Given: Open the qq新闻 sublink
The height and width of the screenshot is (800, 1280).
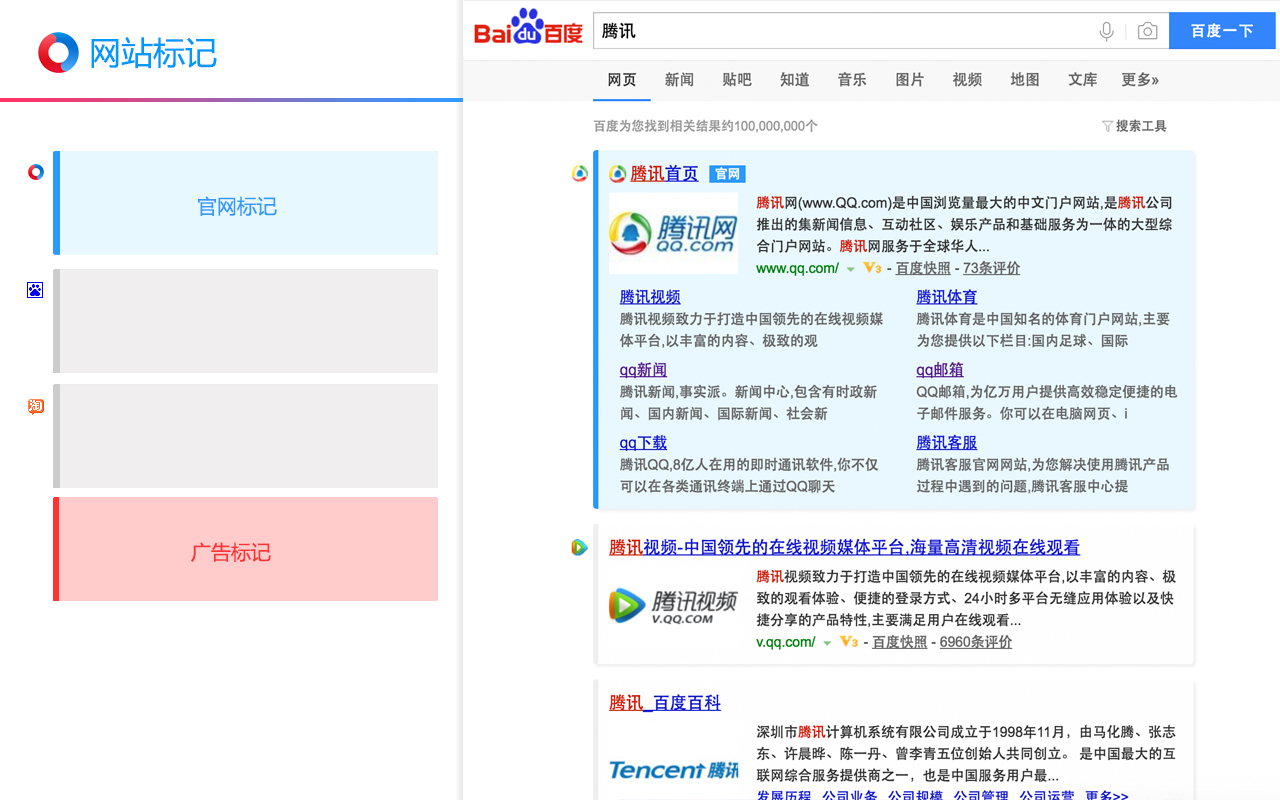Looking at the screenshot, I should (x=643, y=370).
